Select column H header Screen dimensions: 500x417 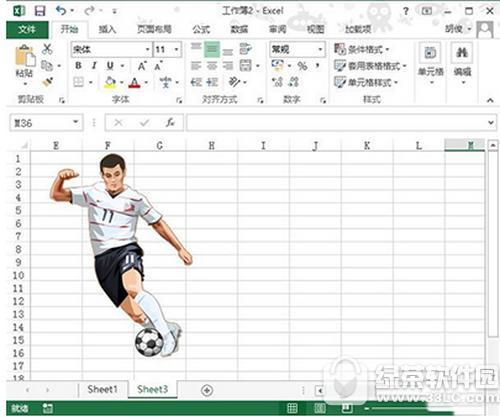click(x=211, y=146)
